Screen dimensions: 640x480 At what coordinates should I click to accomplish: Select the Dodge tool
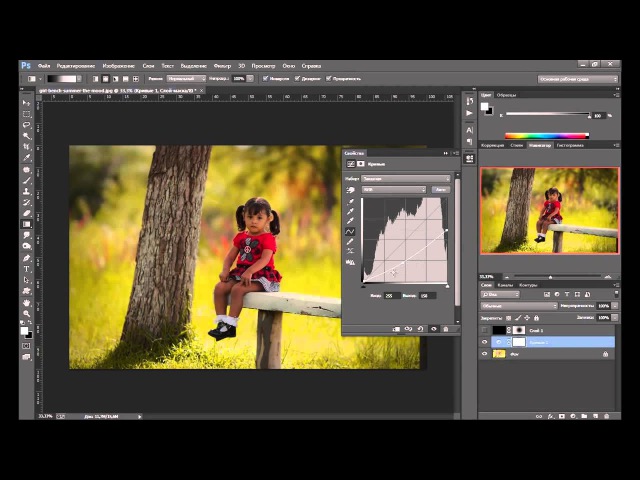coord(27,246)
